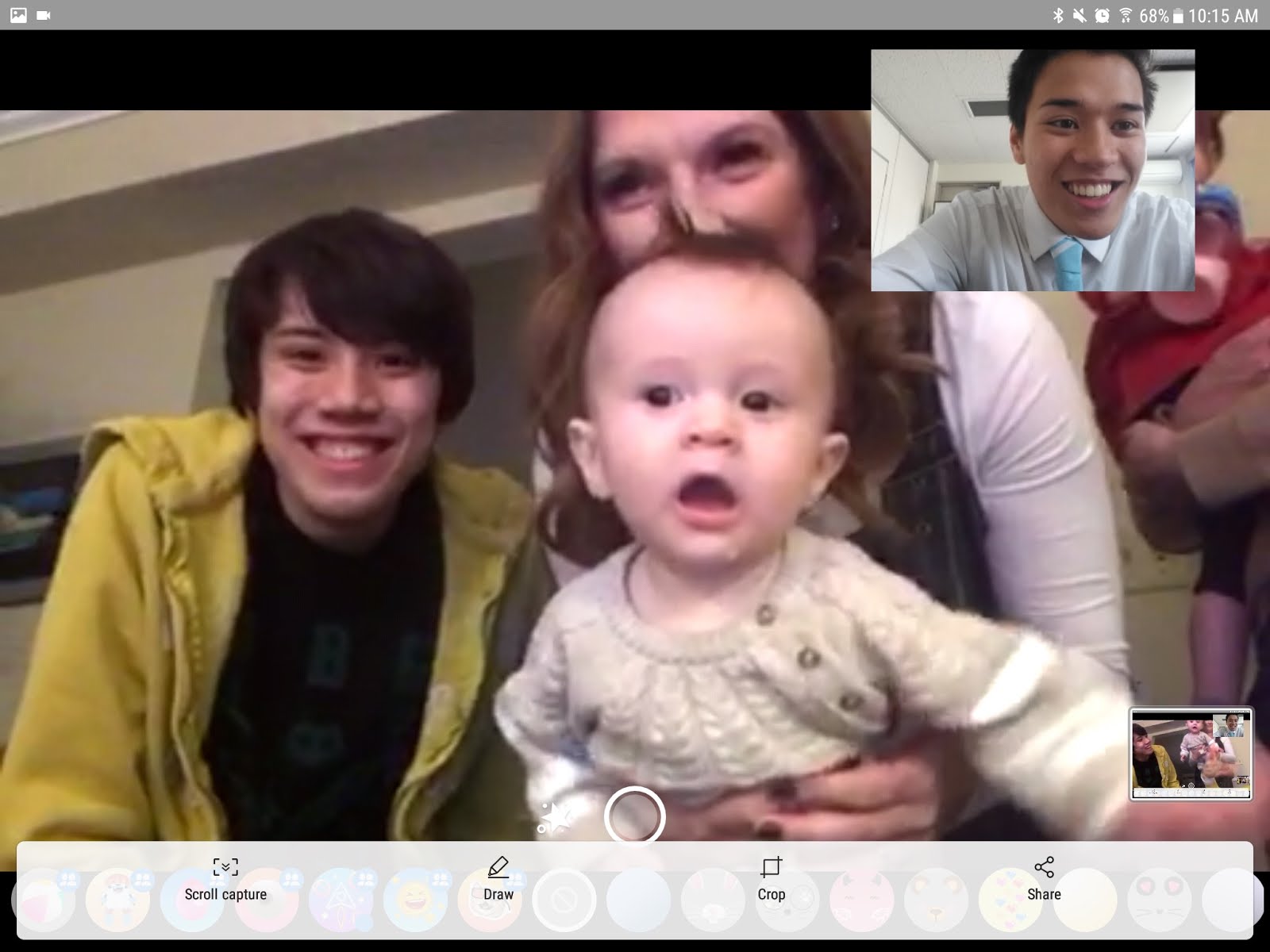Viewport: 1270px width, 952px height.
Task: Pick the pink hearts face filter
Action: [x=1010, y=901]
